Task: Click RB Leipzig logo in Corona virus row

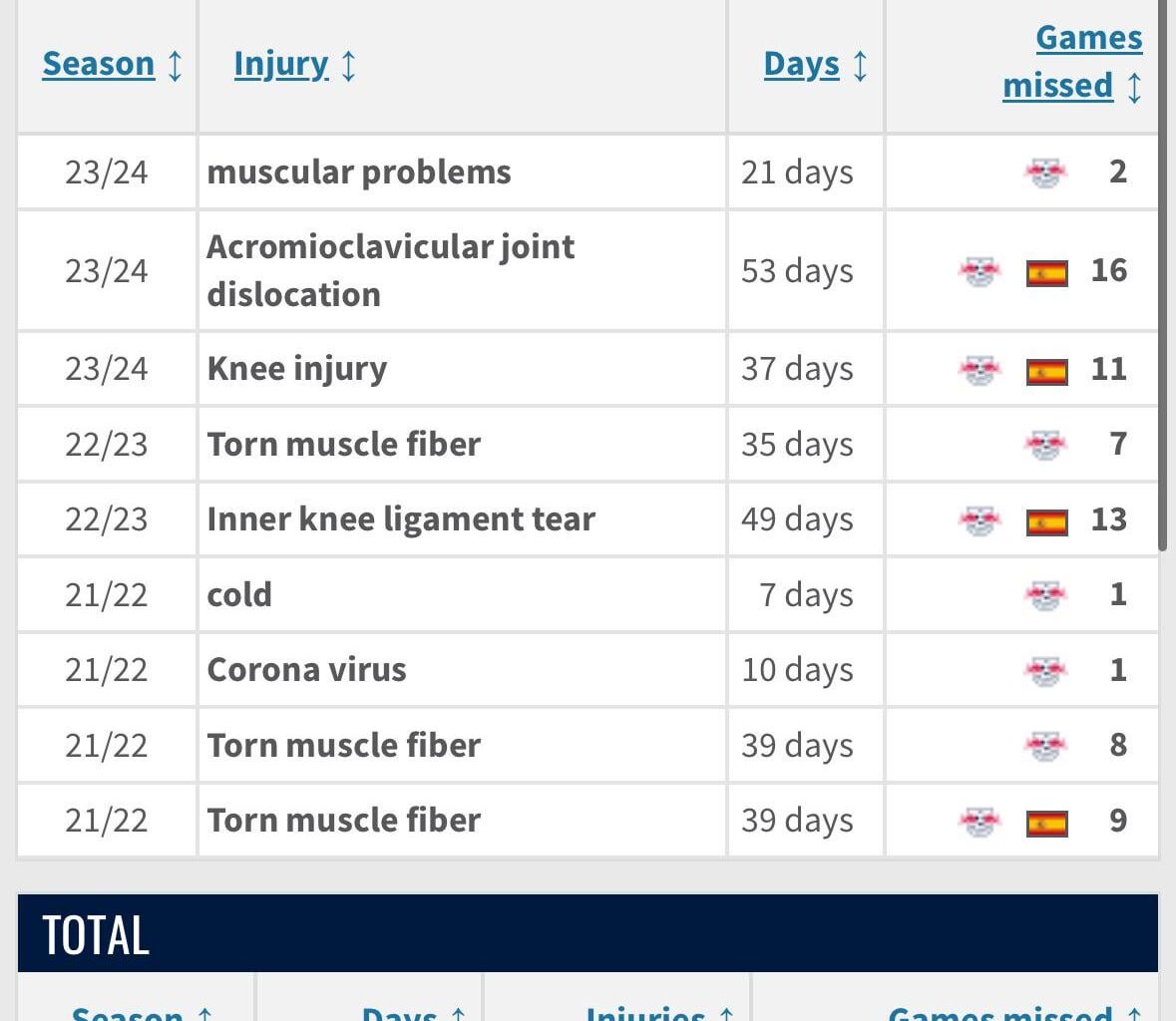Action: (x=1045, y=671)
